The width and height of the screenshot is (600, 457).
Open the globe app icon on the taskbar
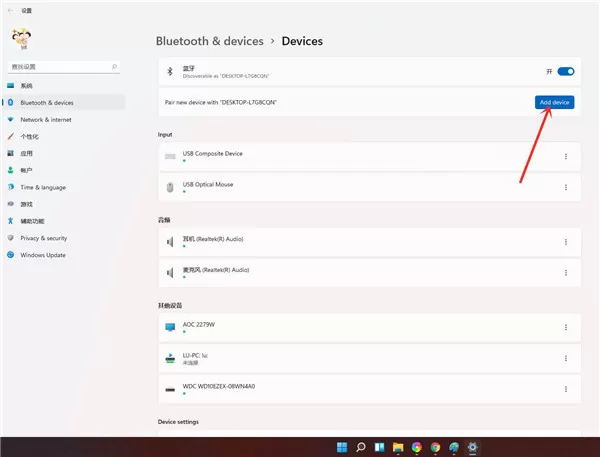[454, 447]
